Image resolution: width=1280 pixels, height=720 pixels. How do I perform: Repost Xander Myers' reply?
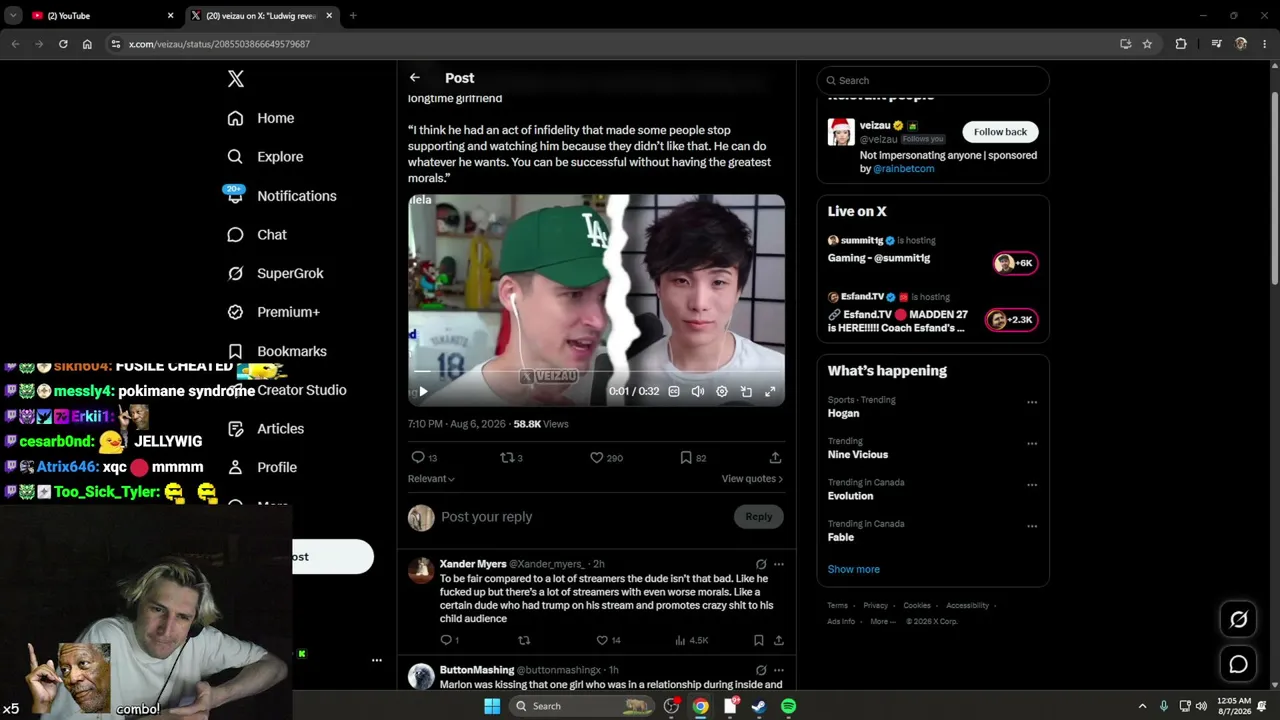coord(523,640)
